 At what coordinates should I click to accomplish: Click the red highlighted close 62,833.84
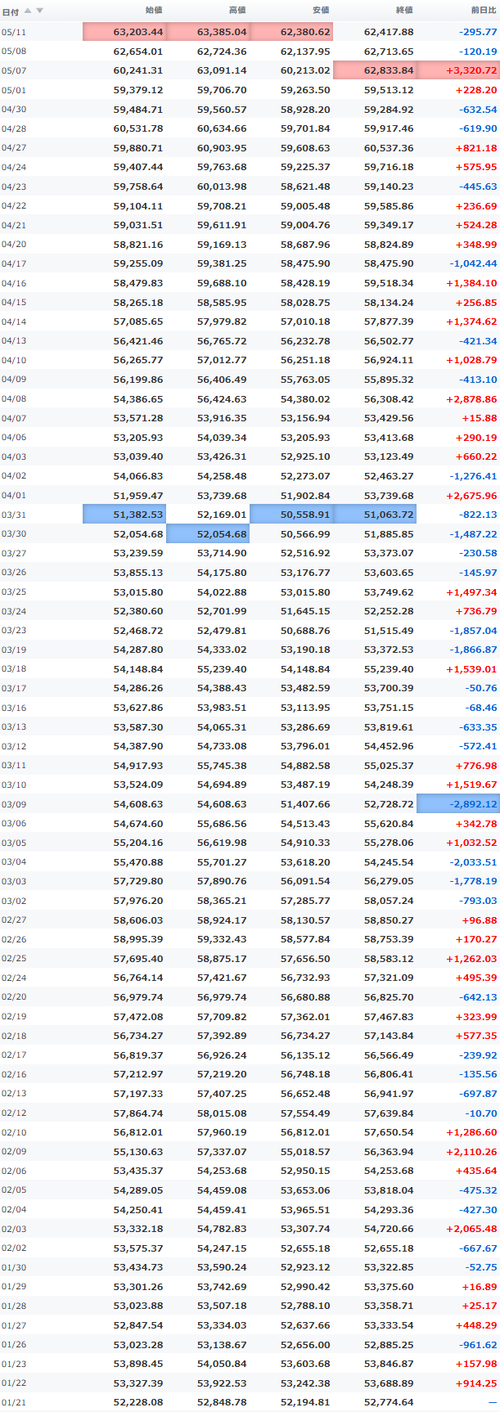click(x=375, y=69)
